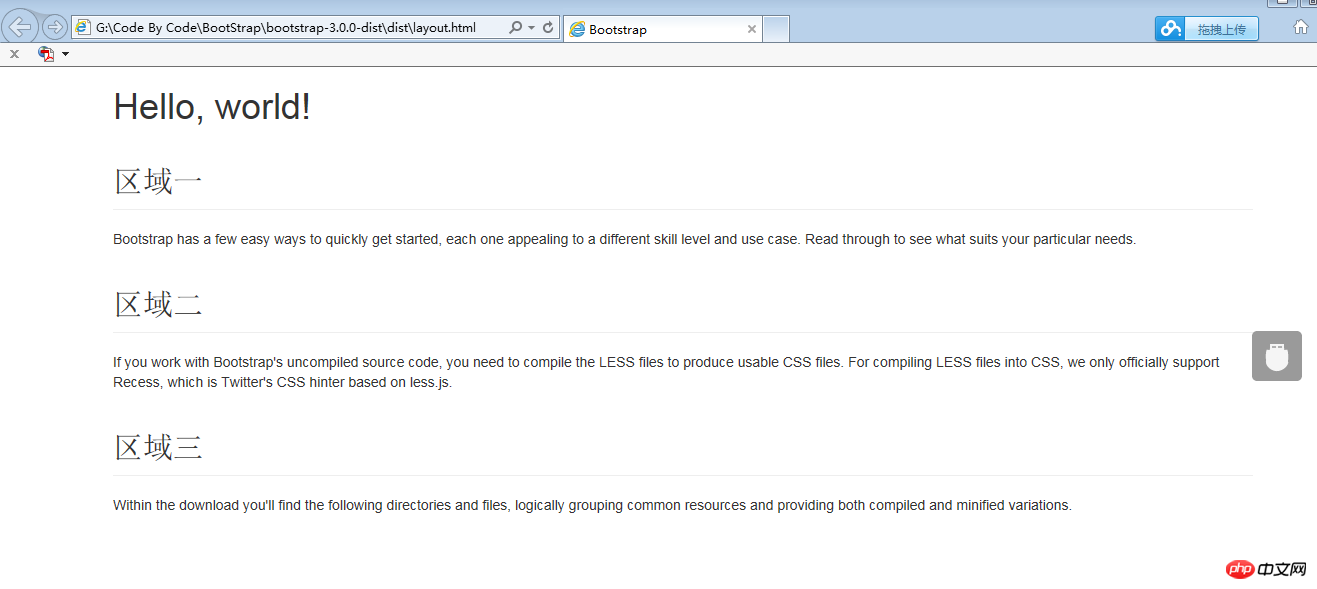Click the Hello, world! heading
The image size is (1317, 589).
(212, 106)
